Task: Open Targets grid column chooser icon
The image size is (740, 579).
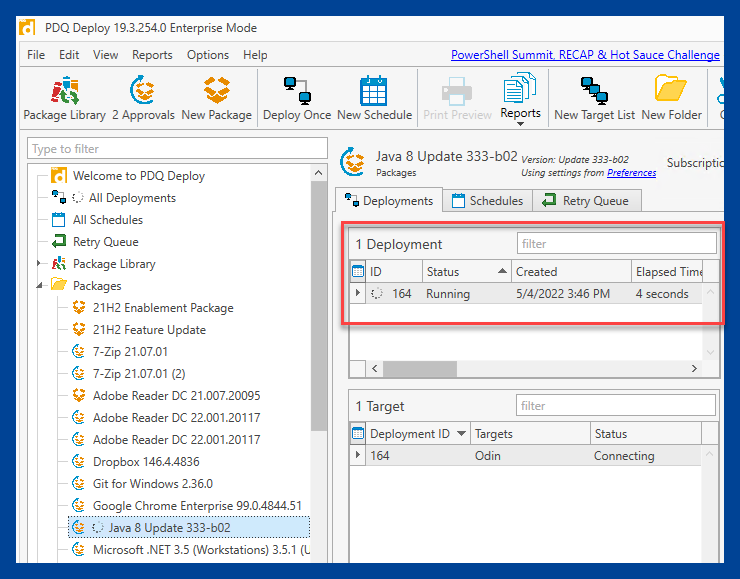Action: point(358,433)
